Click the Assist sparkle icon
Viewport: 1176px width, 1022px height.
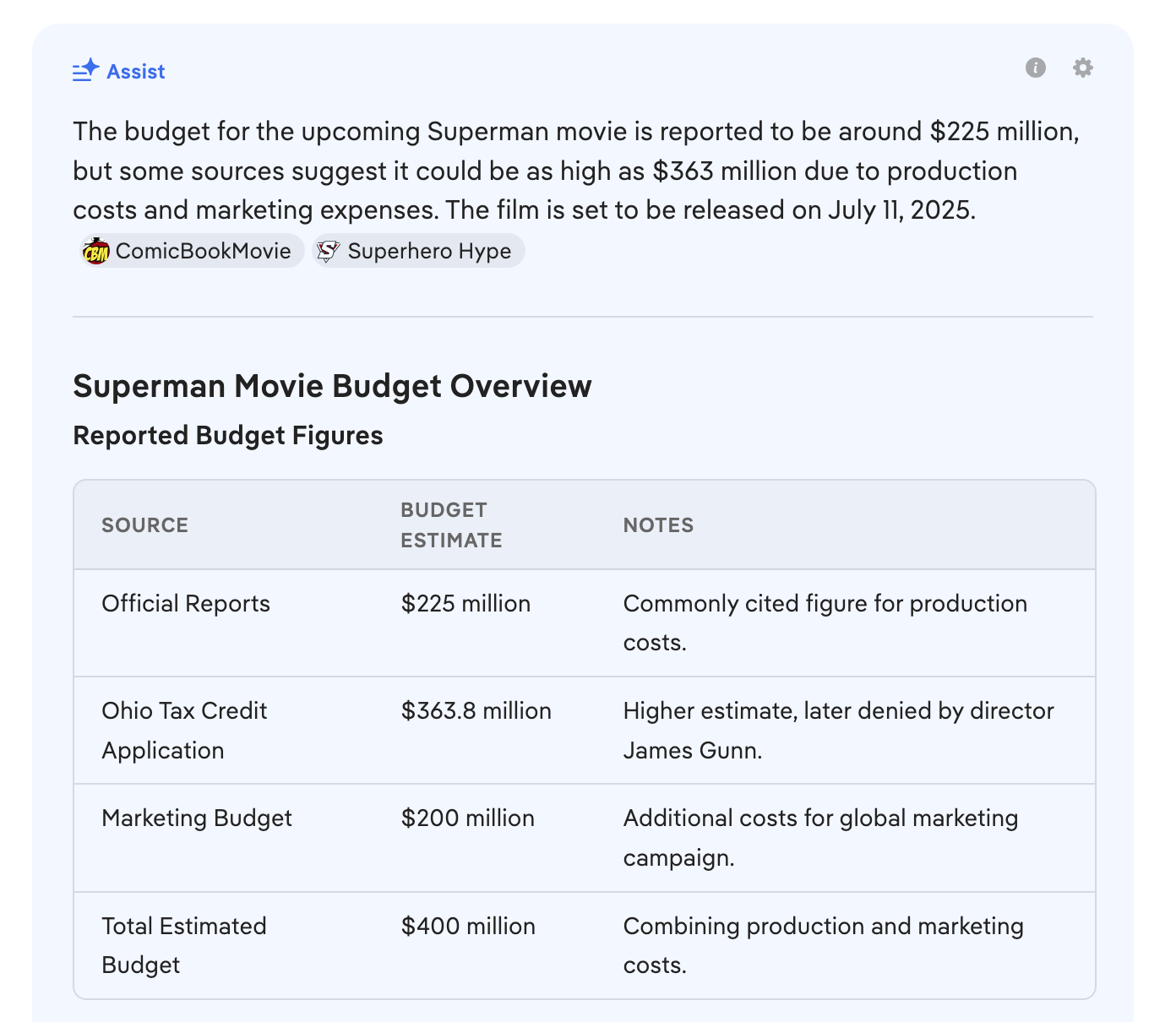pos(86,71)
